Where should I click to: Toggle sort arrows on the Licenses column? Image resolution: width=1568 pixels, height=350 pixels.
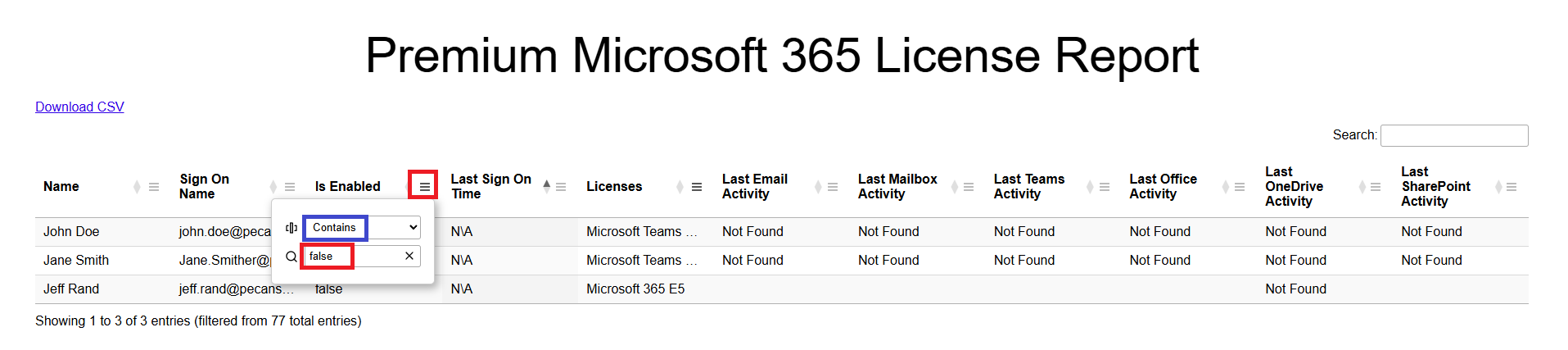[680, 188]
